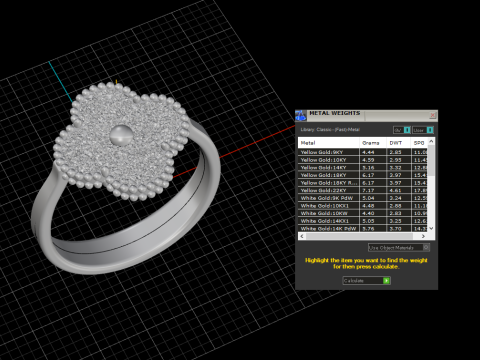This screenshot has width=480, height=360.
Task: Select the Yellow Gold:22KY row
Action: point(363,190)
